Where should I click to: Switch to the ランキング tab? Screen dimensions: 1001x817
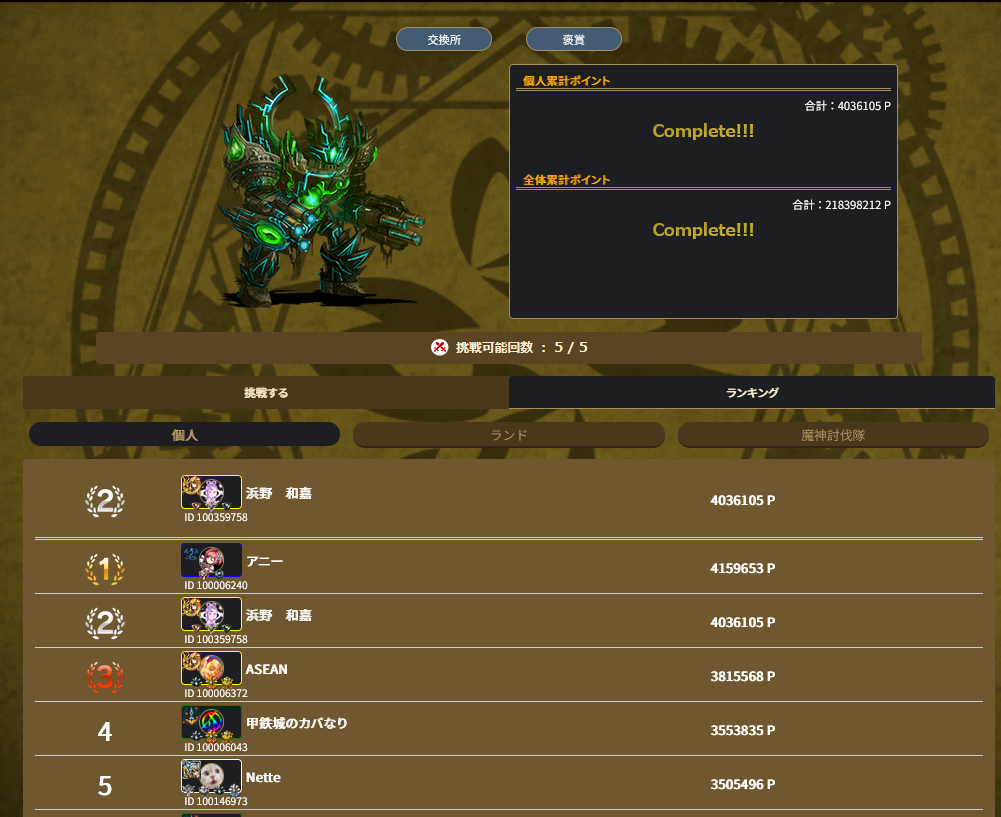tap(751, 393)
